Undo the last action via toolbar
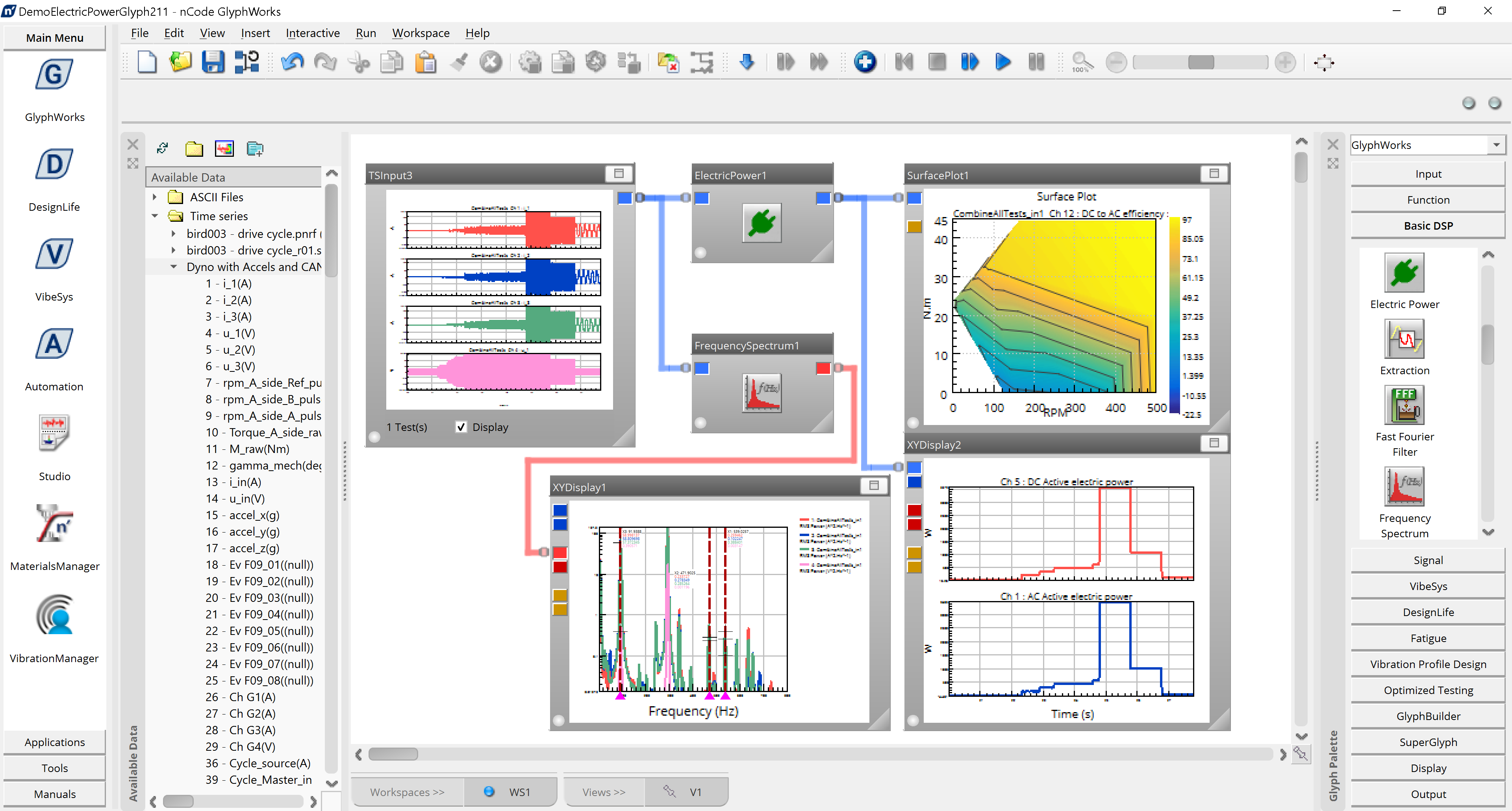Image resolution: width=1512 pixels, height=811 pixels. pyautogui.click(x=292, y=62)
